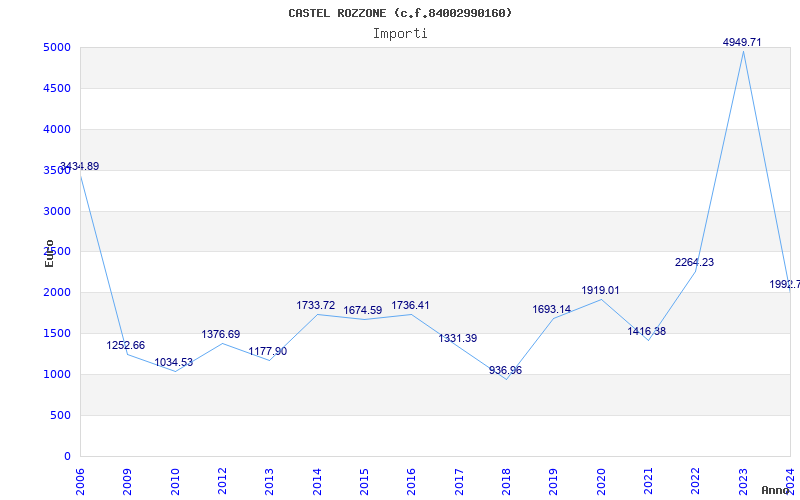Screen dimensions: 800x500
Task: Click the x-axis year 2006
Action: [x=80, y=482]
